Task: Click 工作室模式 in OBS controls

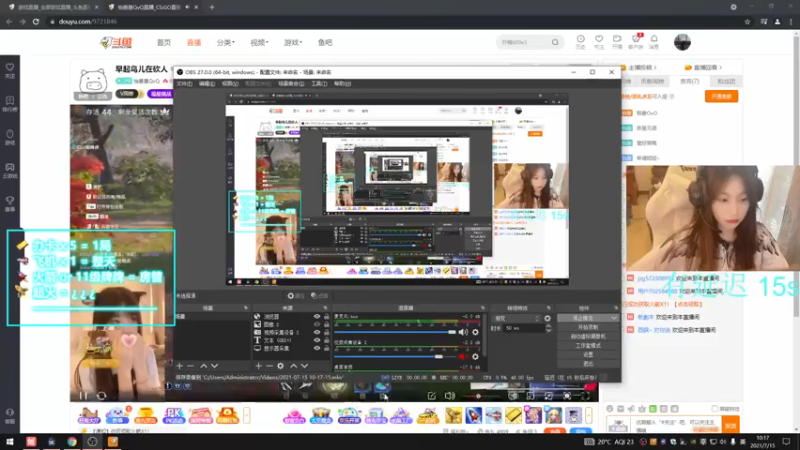Action: [x=588, y=345]
